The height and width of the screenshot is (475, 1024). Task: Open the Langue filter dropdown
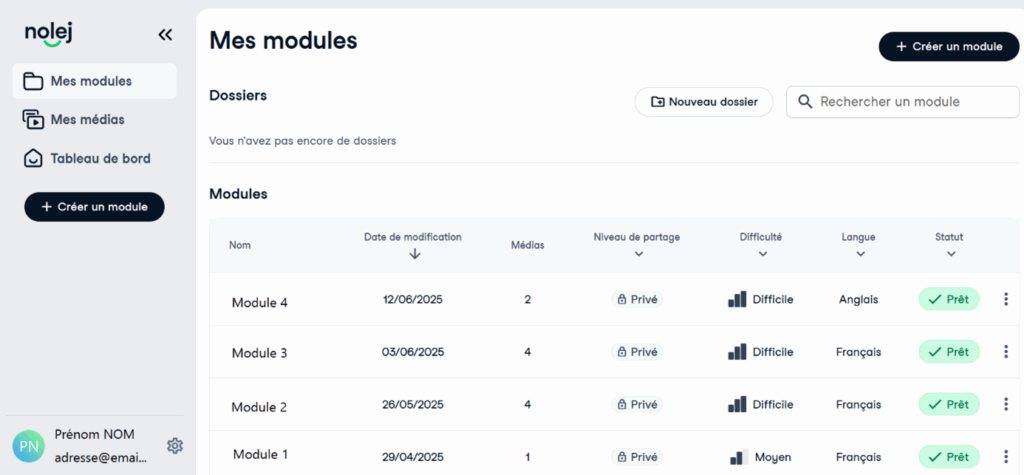click(859, 254)
